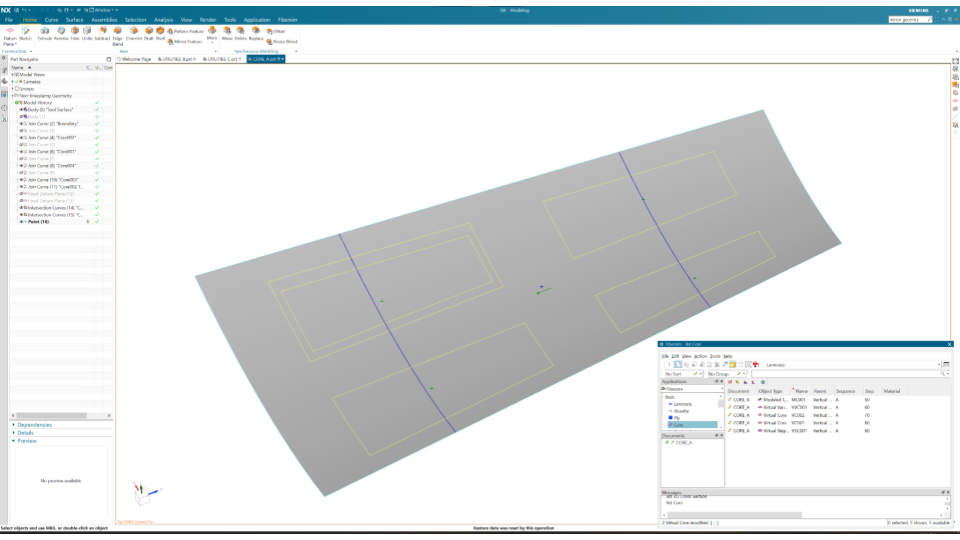This screenshot has height=540, width=960.
Task: Choose the Shell feature icon
Action: click(x=160, y=32)
